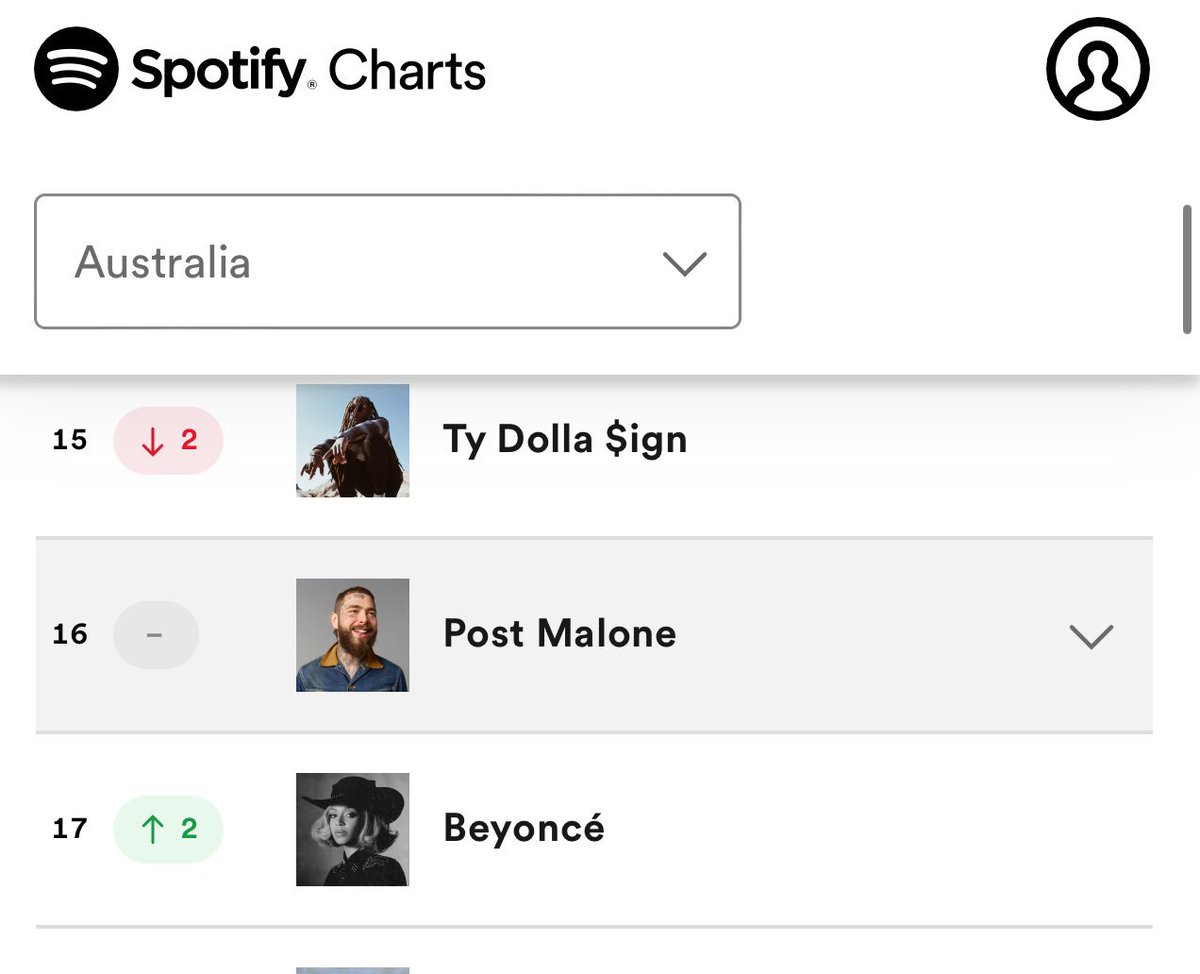Click the Ty Dolla $ign artist name
Screen dimensions: 1200x974
coord(565,440)
